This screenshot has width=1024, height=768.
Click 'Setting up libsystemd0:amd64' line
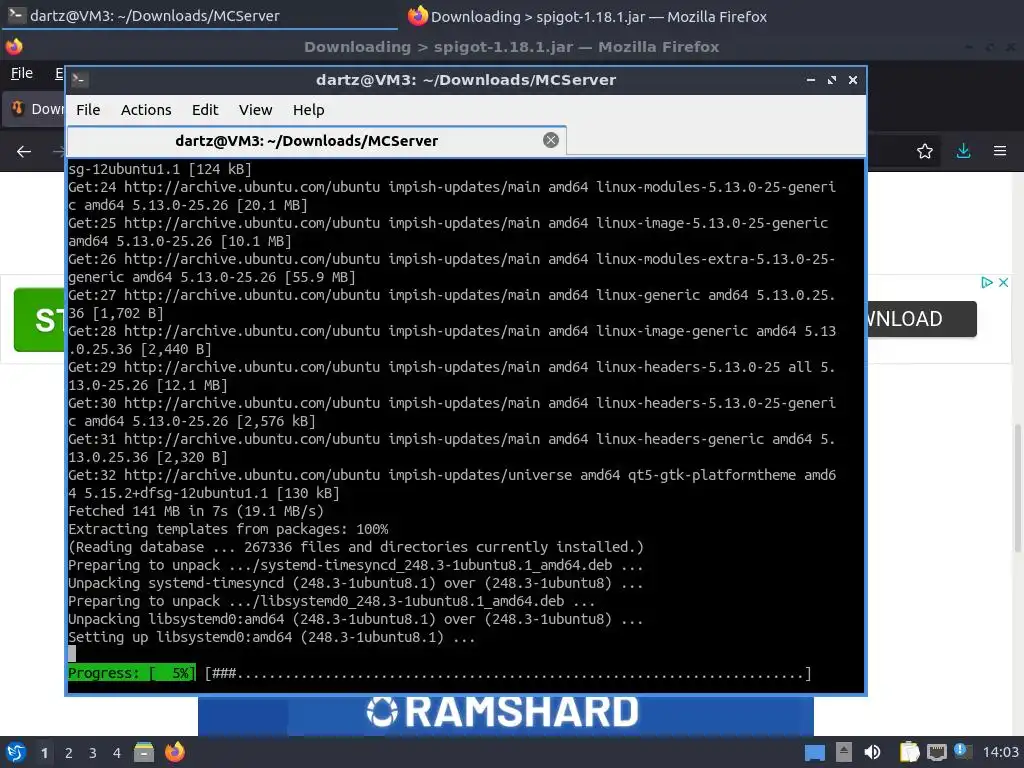pyautogui.click(x=272, y=637)
